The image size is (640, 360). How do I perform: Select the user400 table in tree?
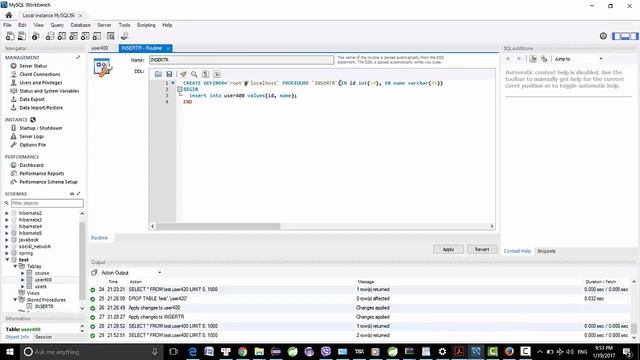pos(43,280)
